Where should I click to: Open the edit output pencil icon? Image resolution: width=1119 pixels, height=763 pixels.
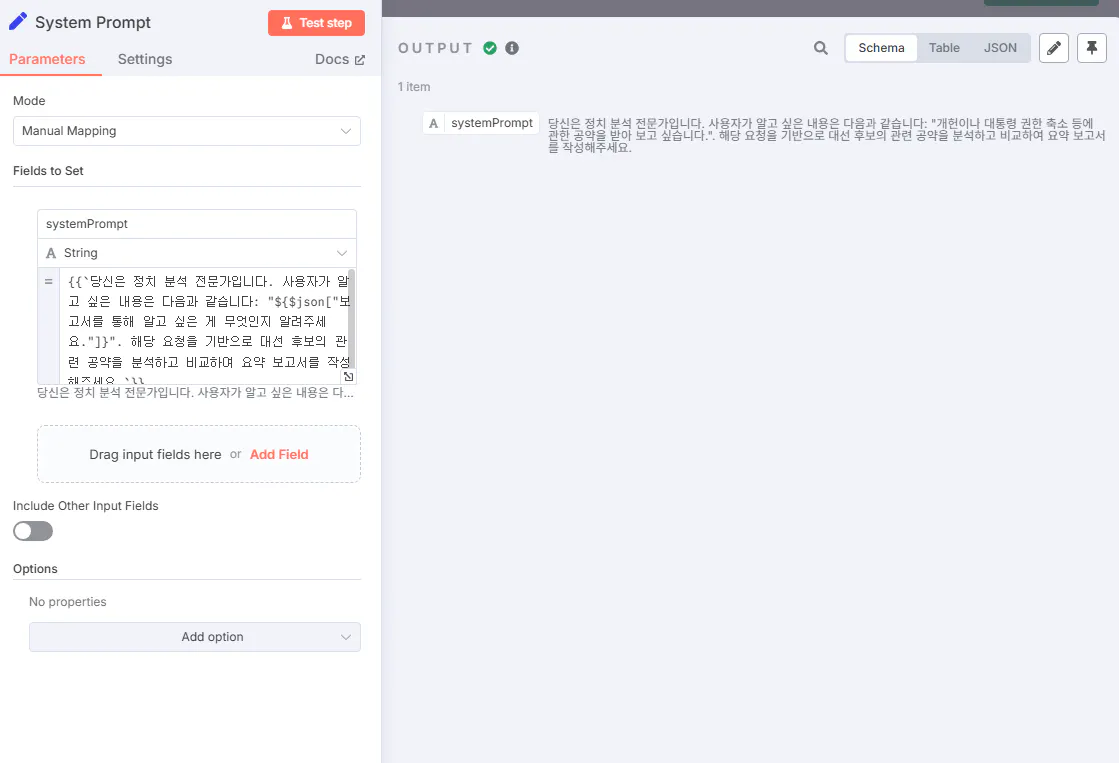pos(1053,47)
